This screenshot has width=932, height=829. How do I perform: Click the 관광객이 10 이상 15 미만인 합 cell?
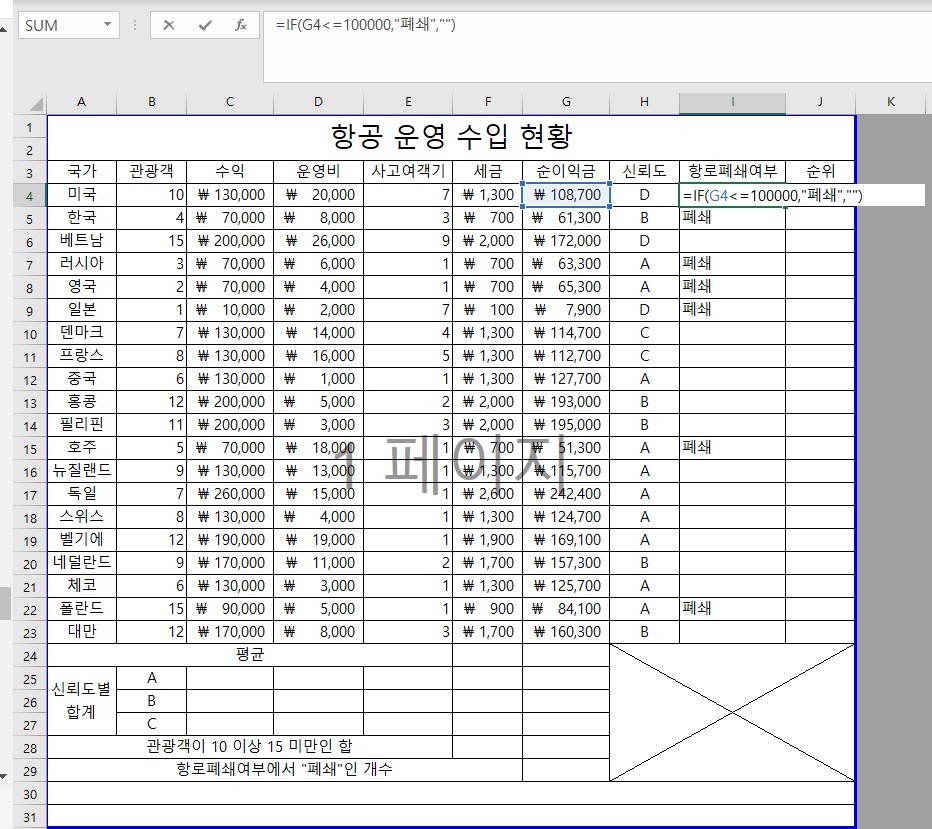(250, 746)
